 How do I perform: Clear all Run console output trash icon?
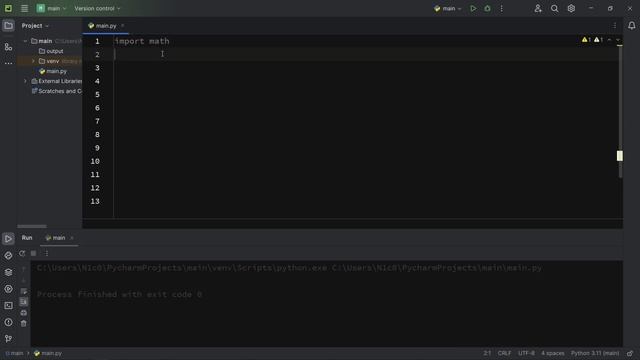(24, 323)
